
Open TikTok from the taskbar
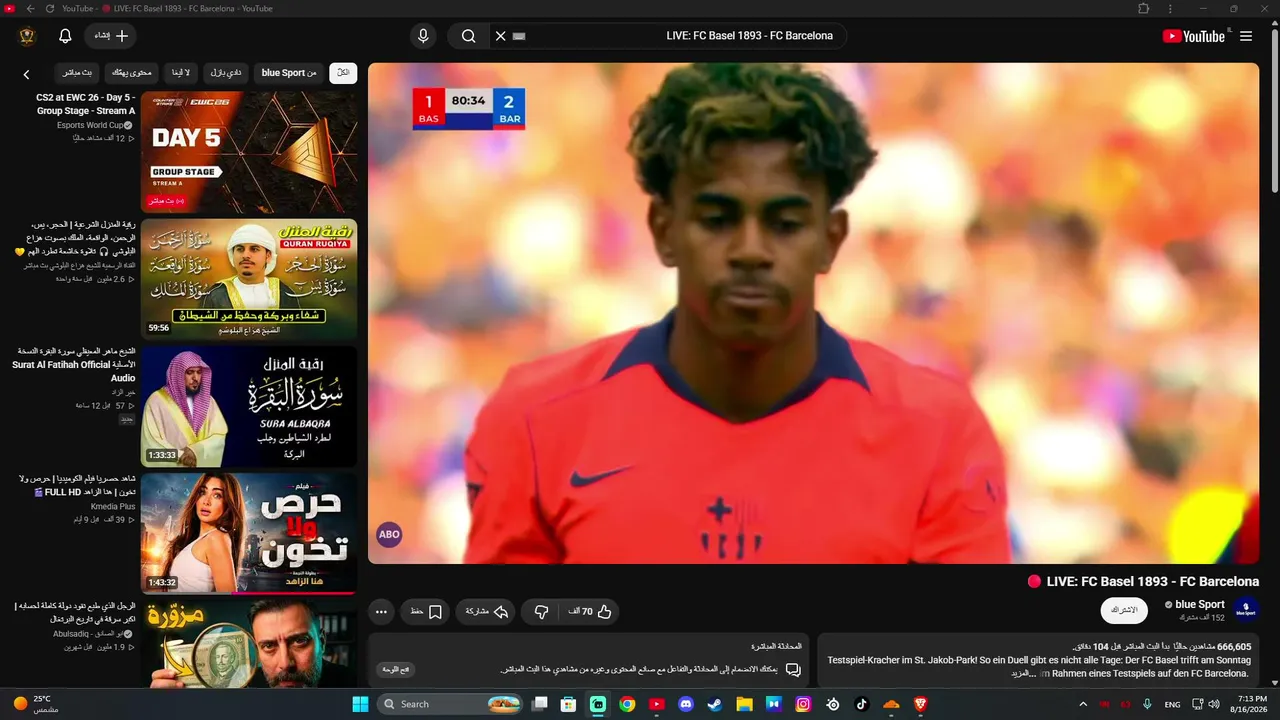point(862,704)
